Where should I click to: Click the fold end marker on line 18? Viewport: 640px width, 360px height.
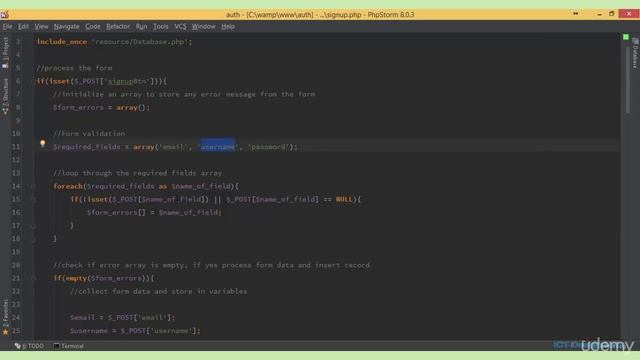33,239
